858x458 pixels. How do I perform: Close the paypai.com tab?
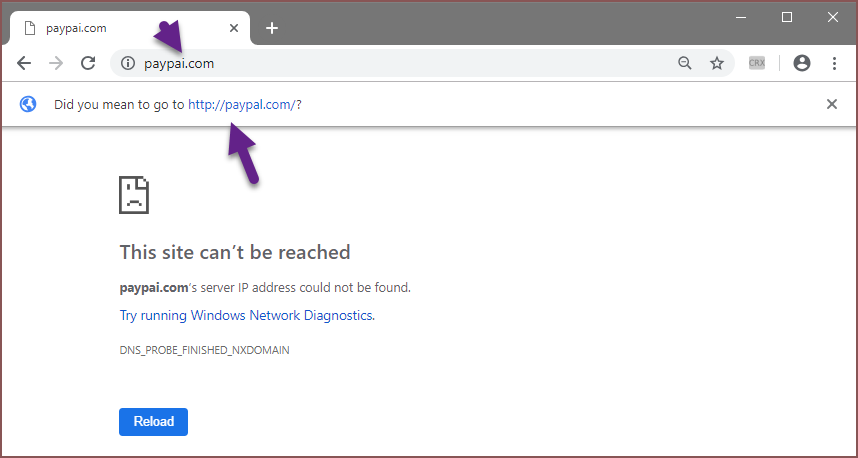coord(233,28)
